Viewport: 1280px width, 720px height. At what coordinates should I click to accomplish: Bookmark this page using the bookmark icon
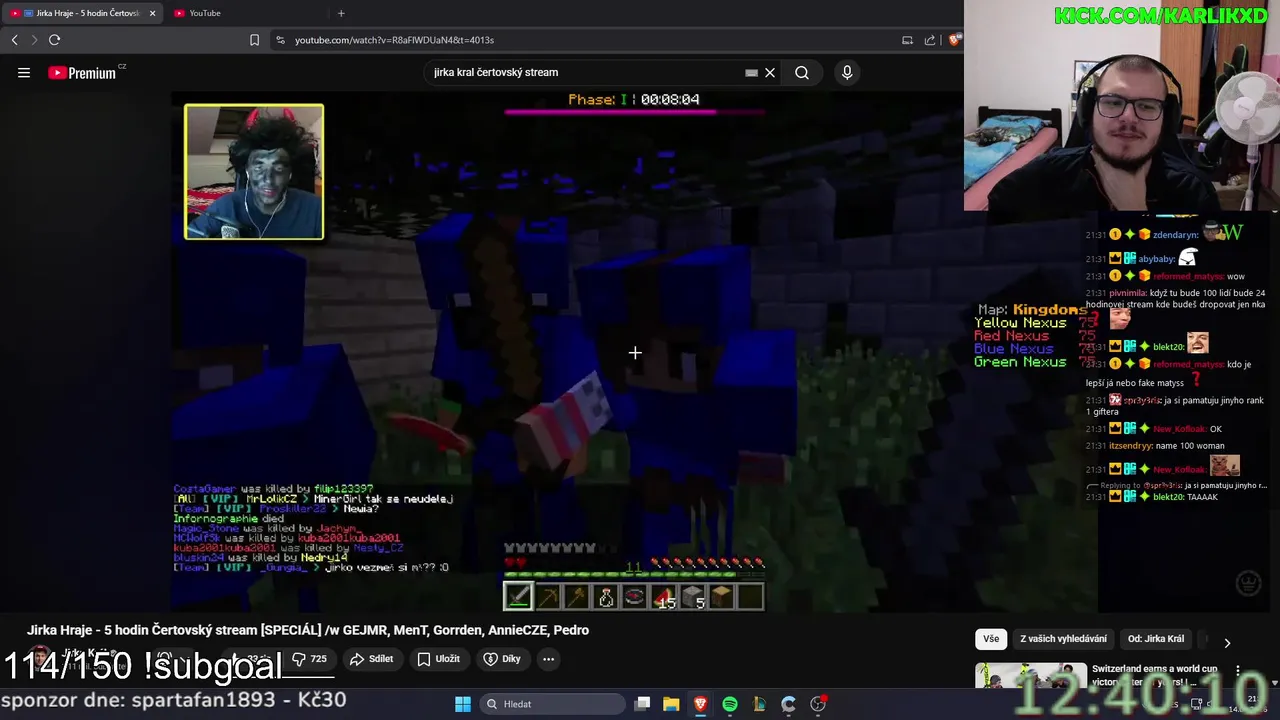click(254, 40)
